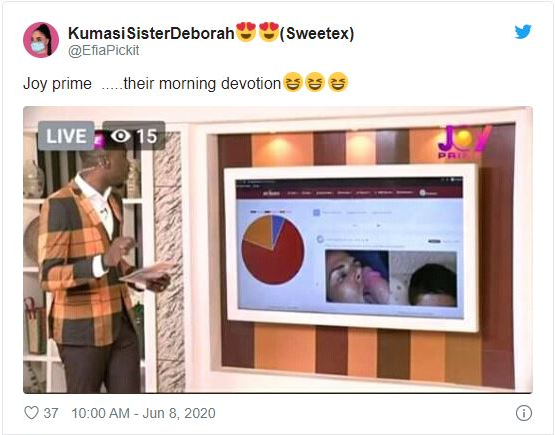555x435 pixels.
Task: Click the last laughing emoji in the tweet
Action: 338,82
